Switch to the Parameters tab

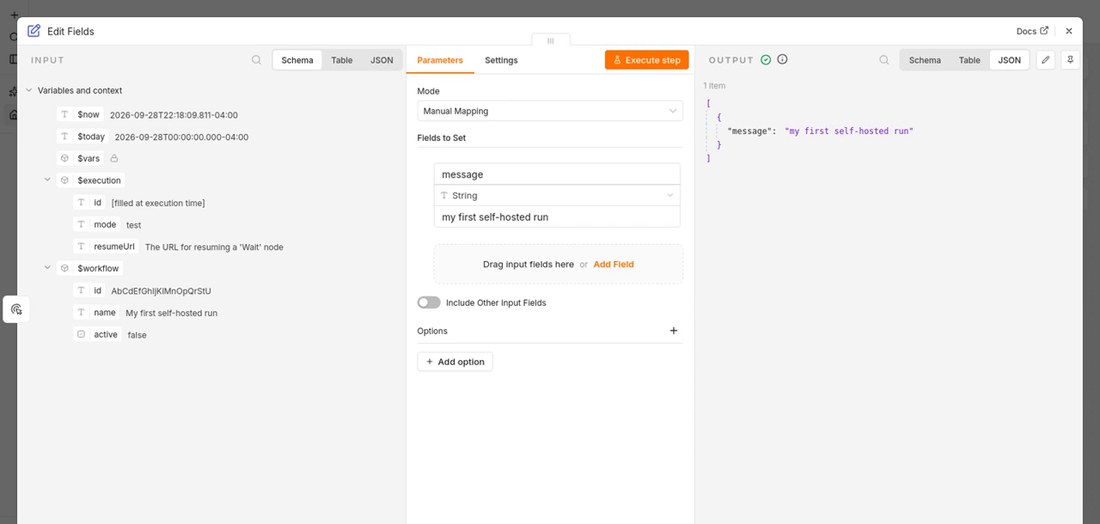[x=440, y=60]
